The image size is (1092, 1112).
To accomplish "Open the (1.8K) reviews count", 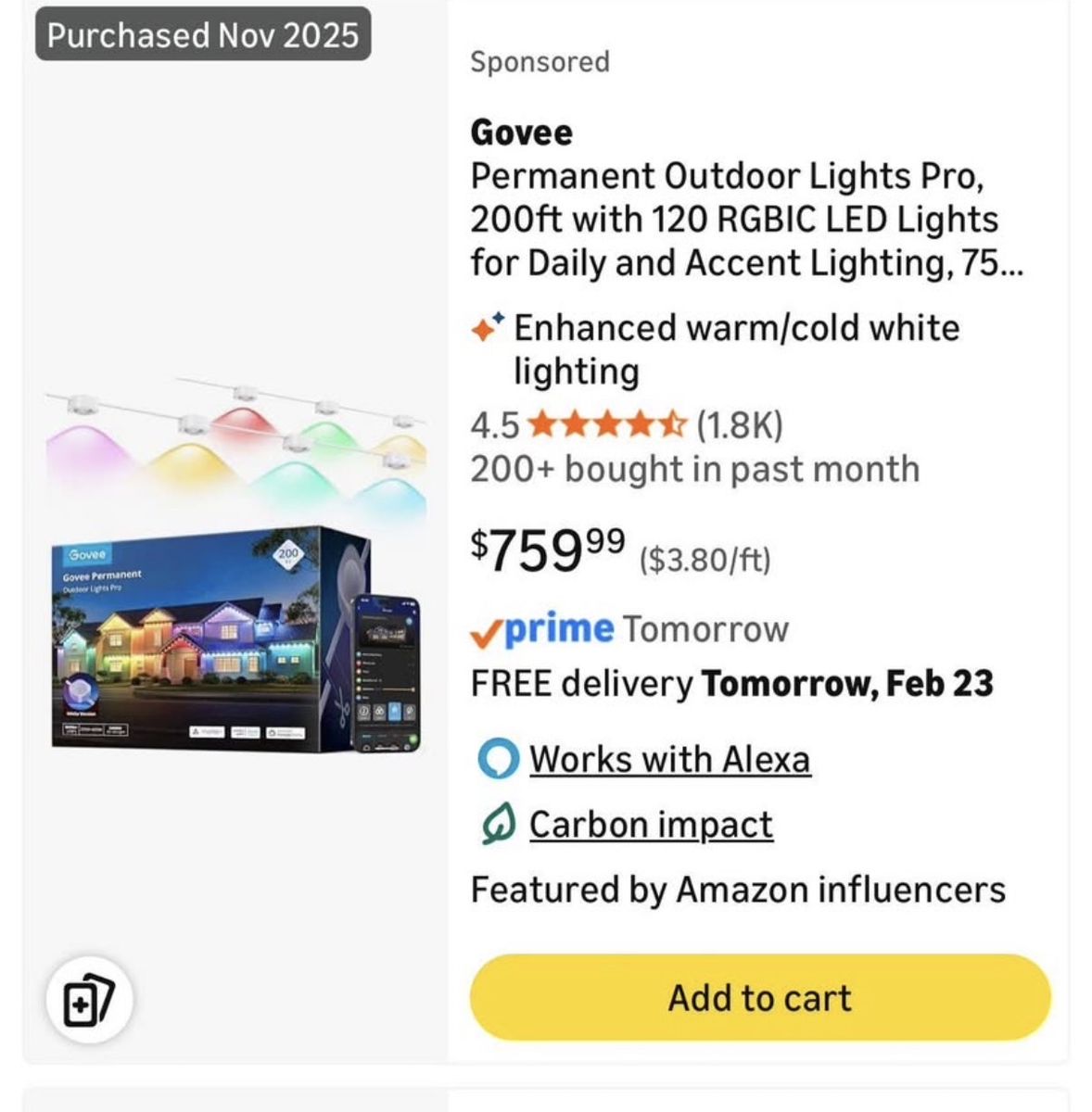I will [x=740, y=425].
